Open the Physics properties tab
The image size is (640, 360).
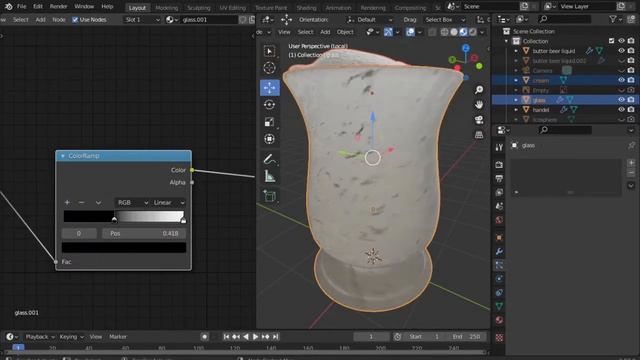click(499, 279)
